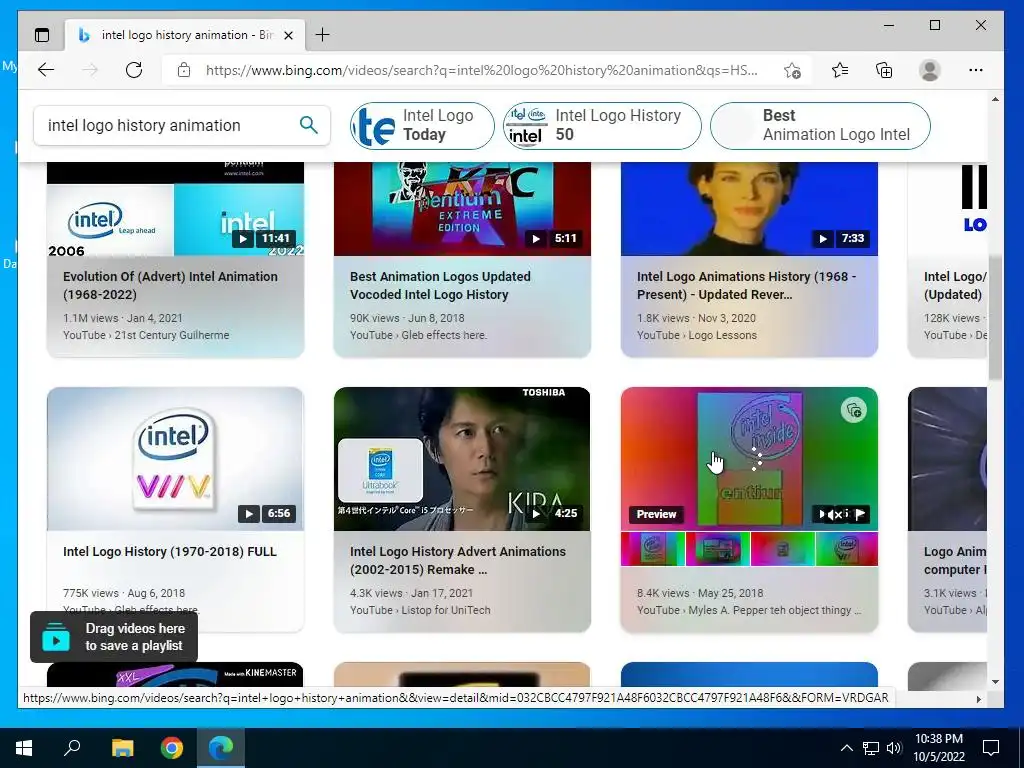Click the address bar URL

[x=482, y=70]
